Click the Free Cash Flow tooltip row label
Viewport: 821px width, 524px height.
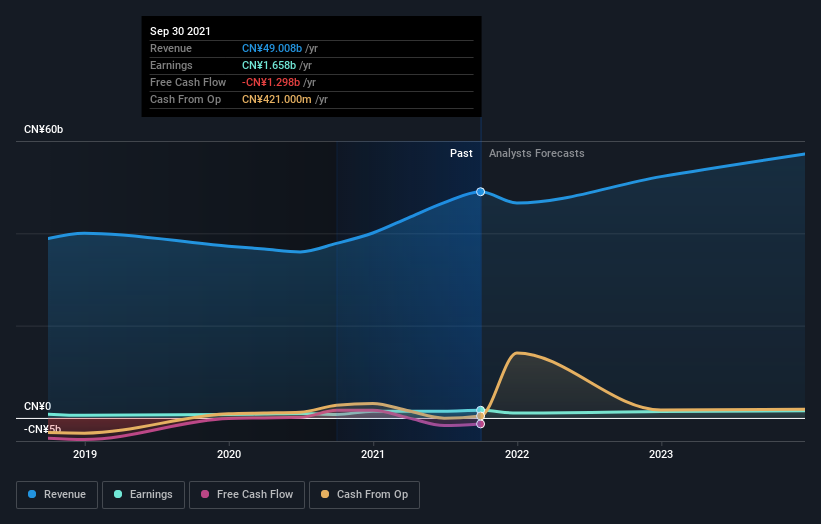click(188, 82)
